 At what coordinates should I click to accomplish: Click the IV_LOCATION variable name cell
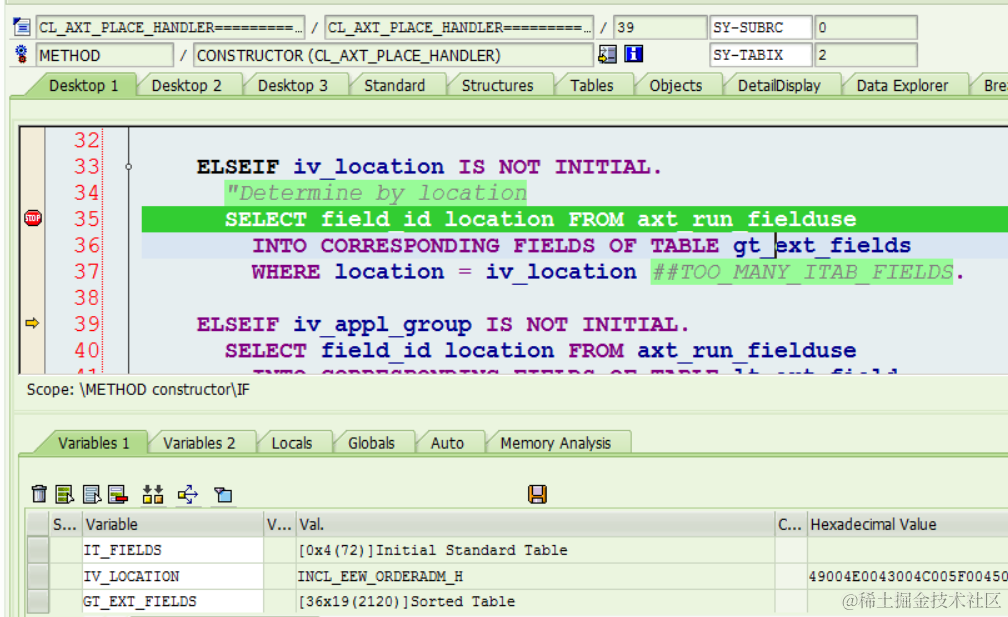pyautogui.click(x=172, y=576)
